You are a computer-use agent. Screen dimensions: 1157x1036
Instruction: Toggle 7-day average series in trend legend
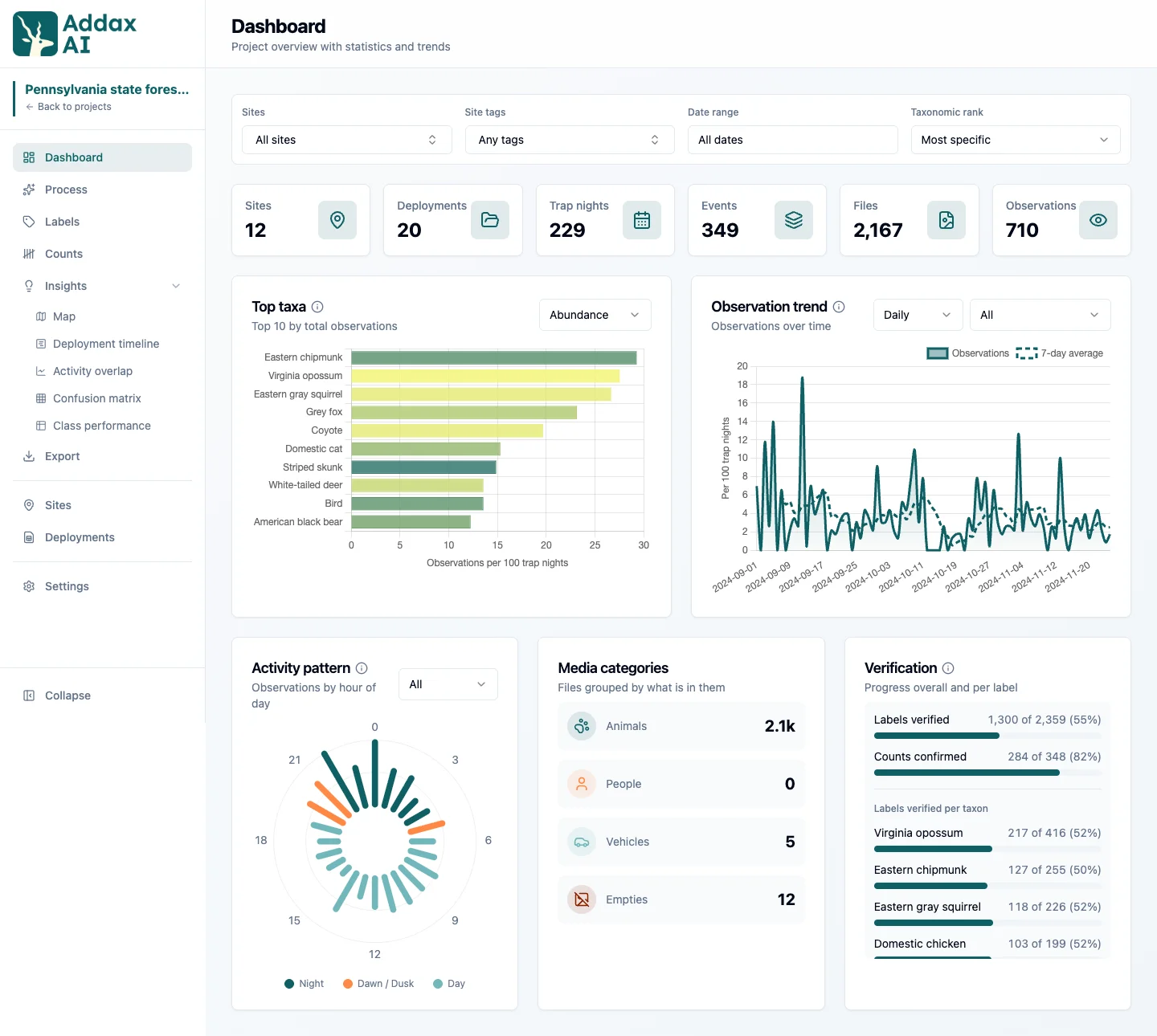[1059, 353]
